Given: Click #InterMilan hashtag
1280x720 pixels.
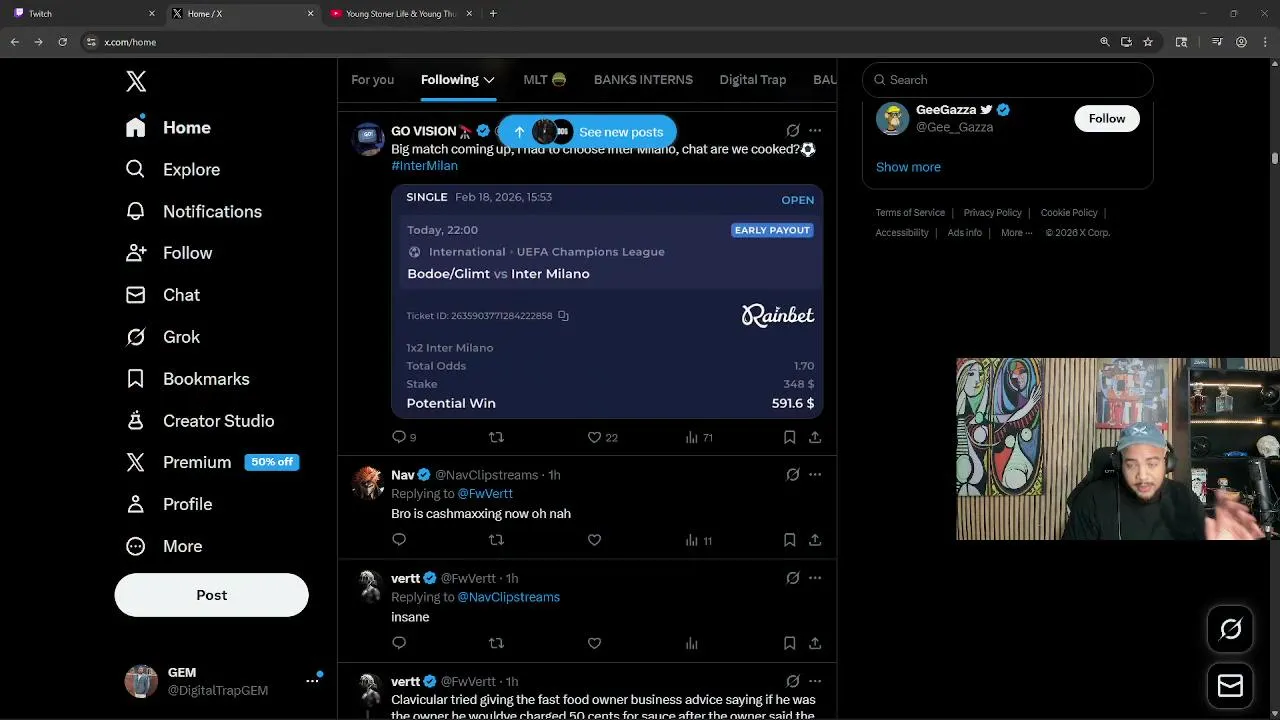Looking at the screenshot, I should (x=424, y=166).
